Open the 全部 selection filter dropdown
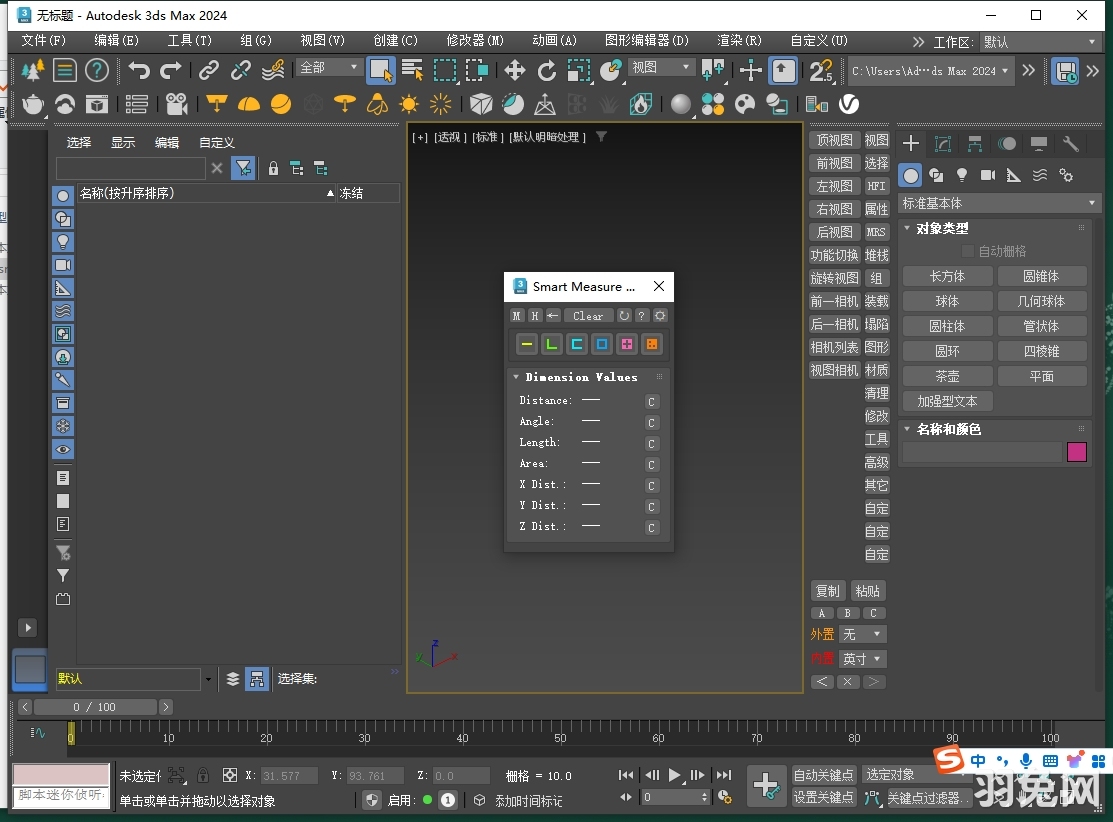 328,66
